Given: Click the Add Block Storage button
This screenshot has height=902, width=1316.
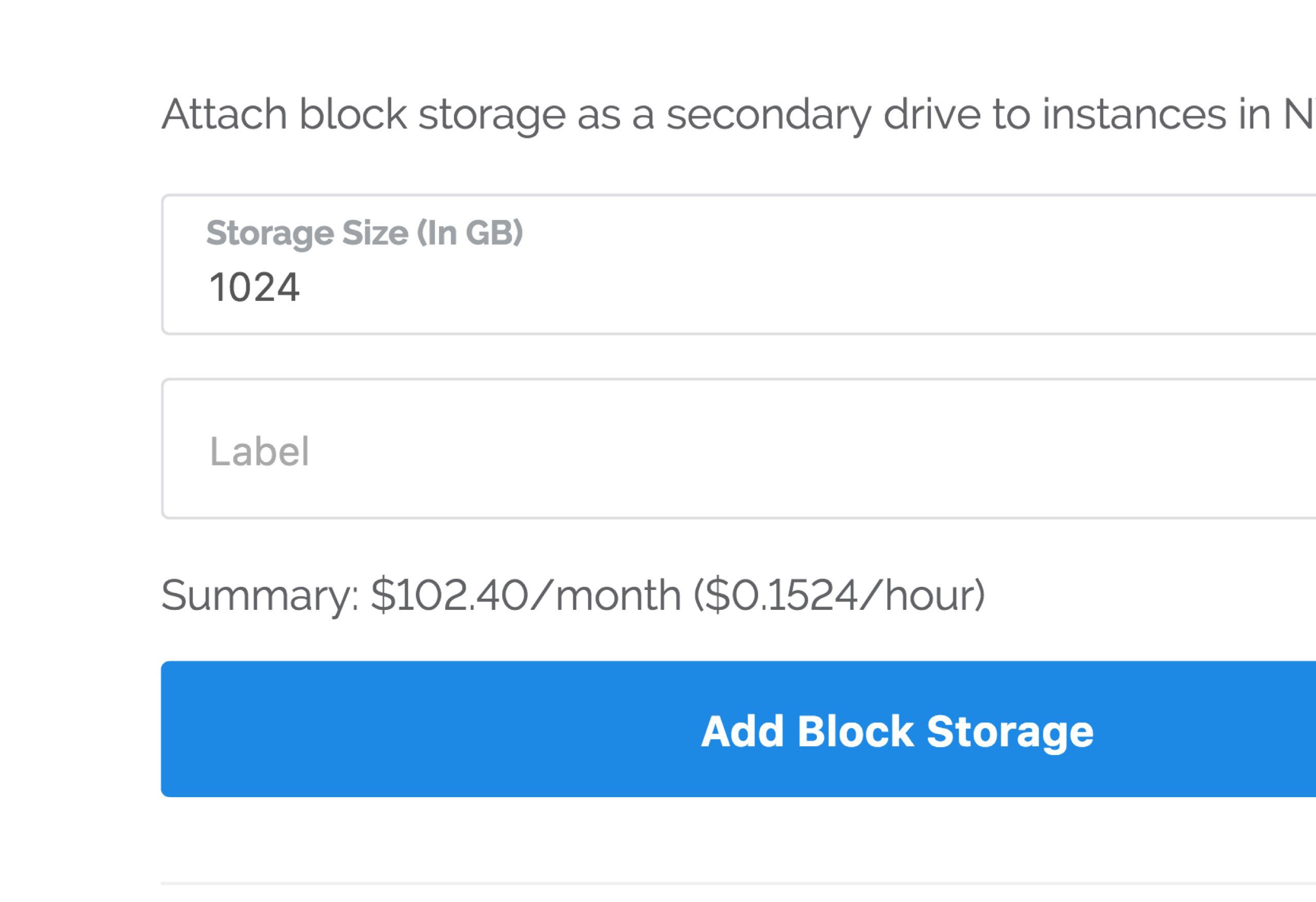Looking at the screenshot, I should pos(897,731).
